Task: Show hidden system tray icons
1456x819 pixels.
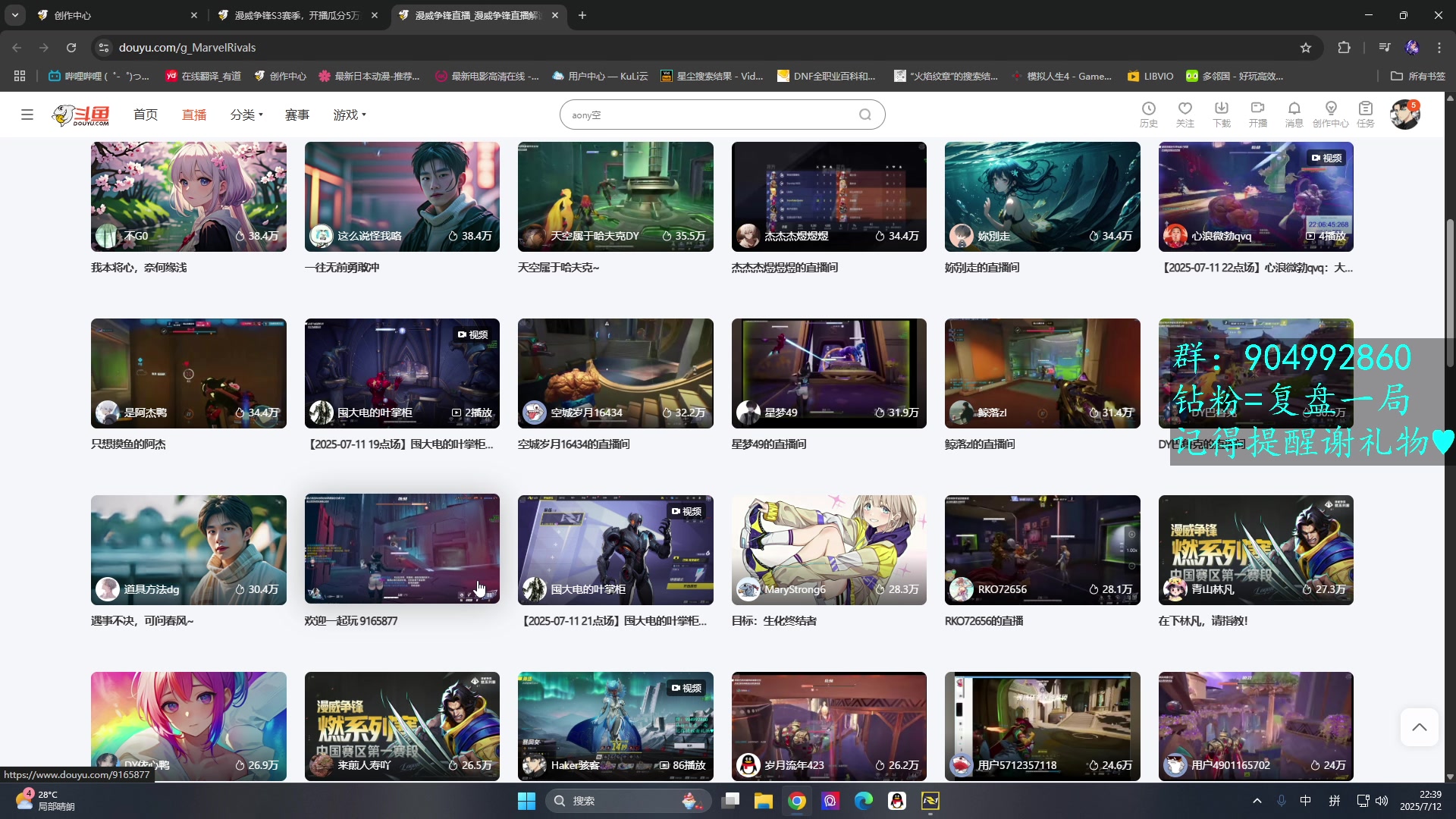Action: (x=1257, y=801)
